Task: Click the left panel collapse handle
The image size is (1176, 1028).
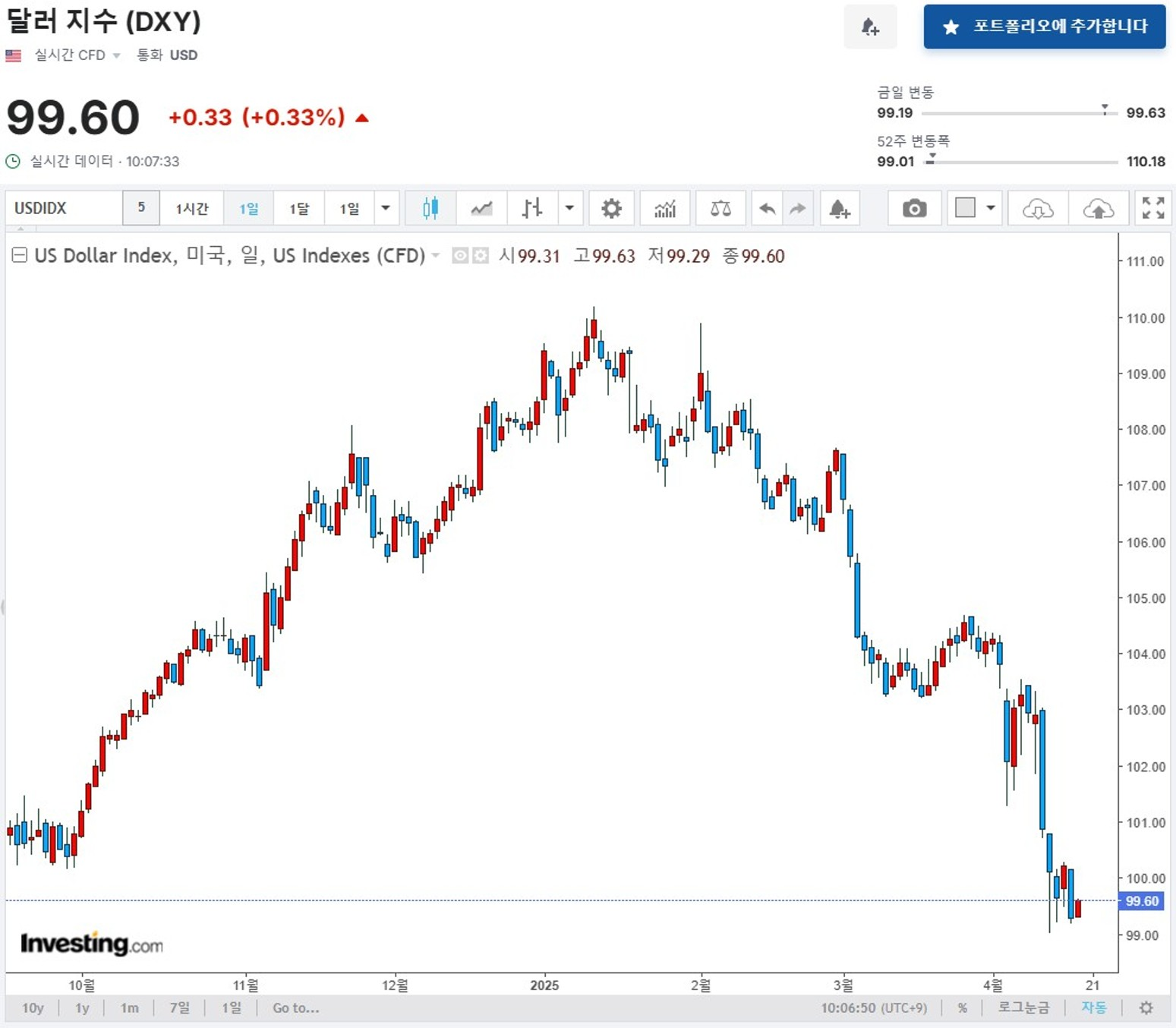Action: (2, 607)
